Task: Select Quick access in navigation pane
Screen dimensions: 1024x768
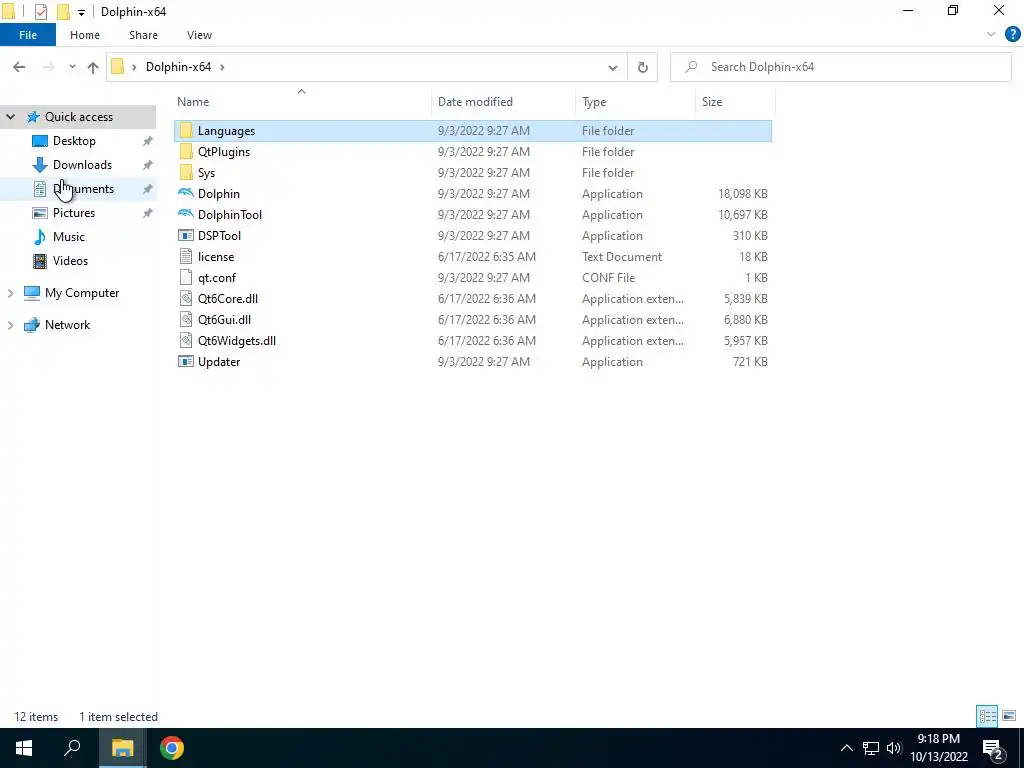Action: [78, 117]
